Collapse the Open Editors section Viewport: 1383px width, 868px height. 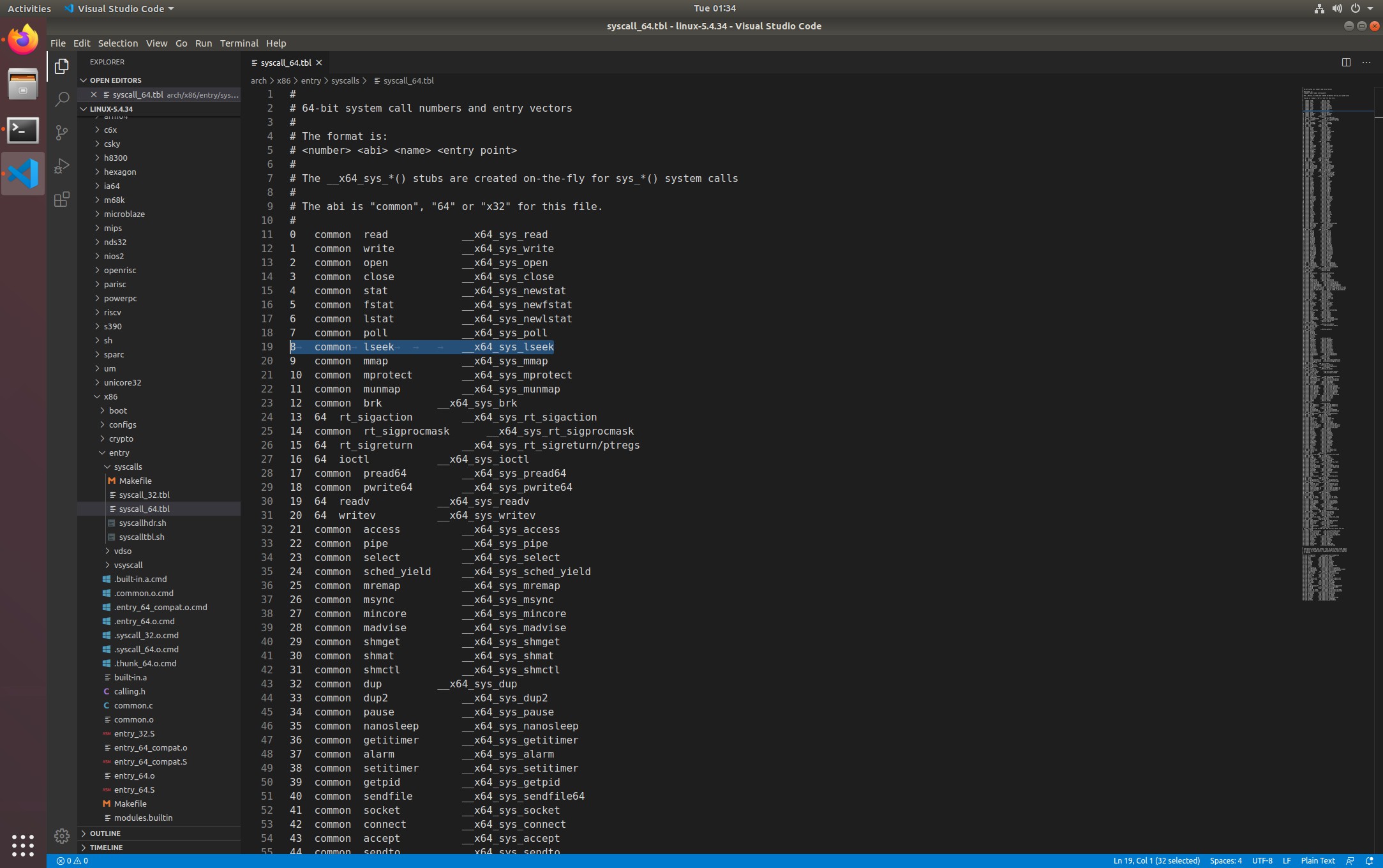(x=159, y=80)
